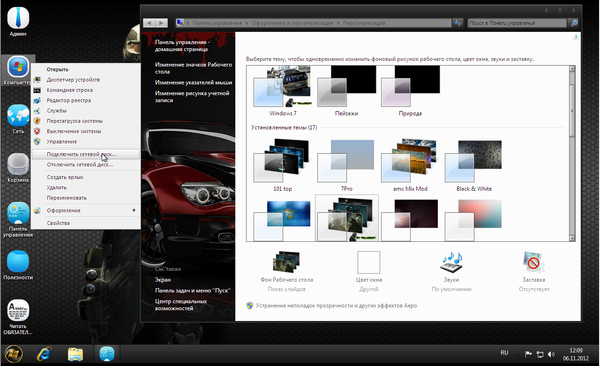Open the Explorer folder taskbar icon
Viewport: 600px width, 366px height.
(75, 354)
